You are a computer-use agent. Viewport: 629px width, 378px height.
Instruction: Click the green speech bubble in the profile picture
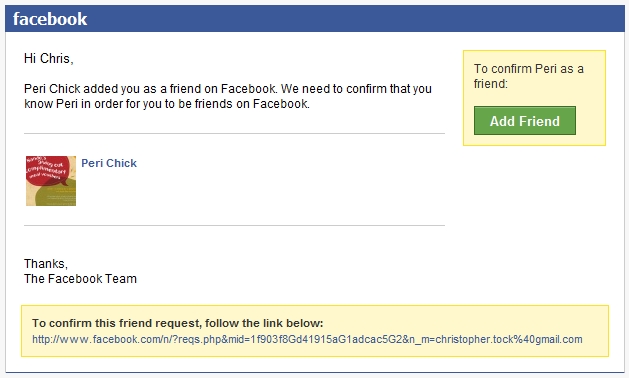[60, 195]
